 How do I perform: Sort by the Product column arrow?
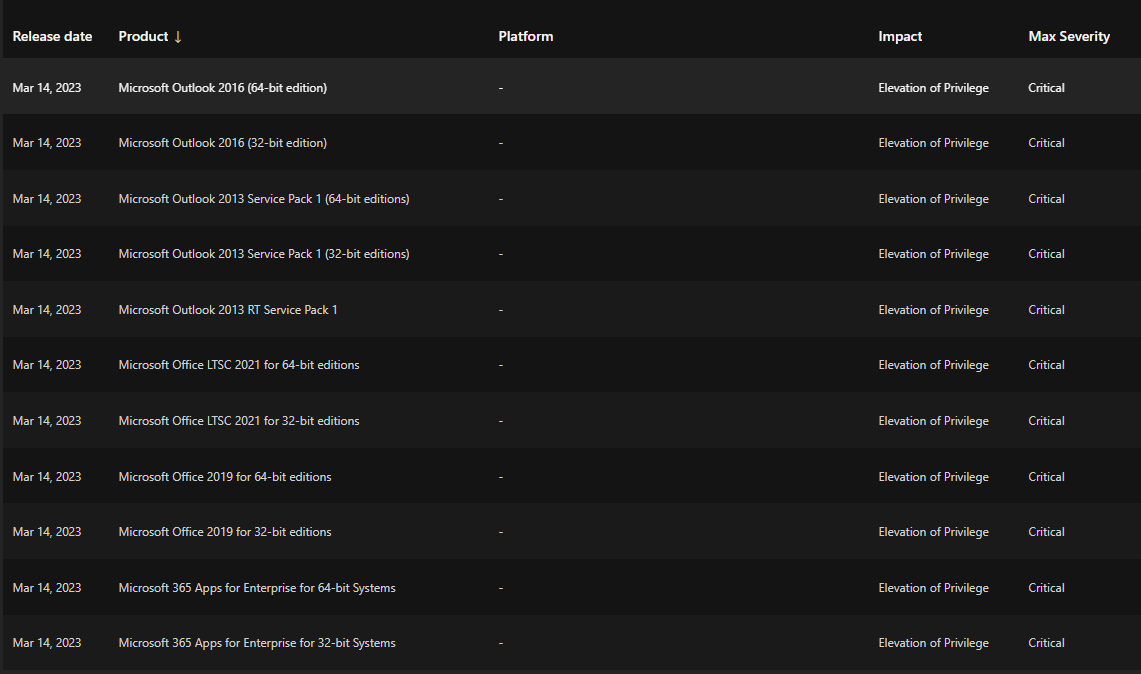pyautogui.click(x=178, y=36)
